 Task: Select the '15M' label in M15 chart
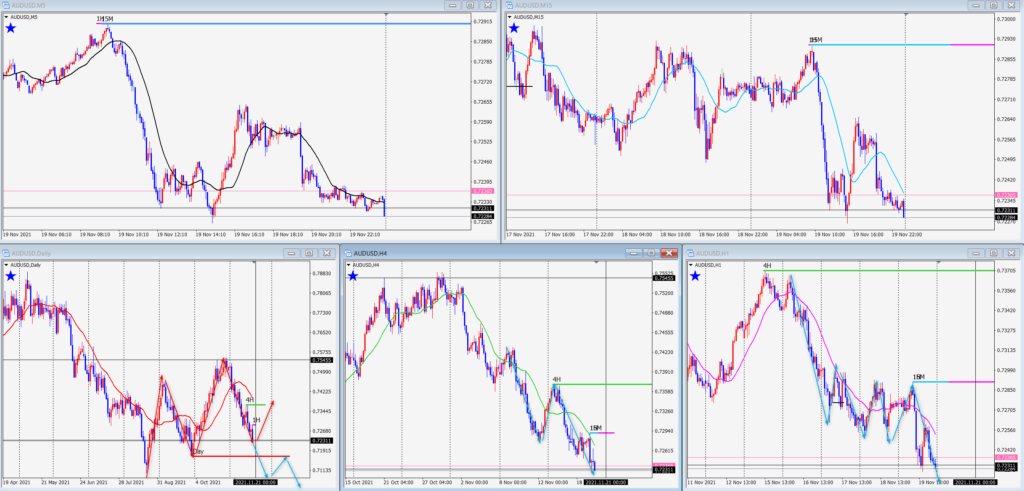[x=814, y=40]
